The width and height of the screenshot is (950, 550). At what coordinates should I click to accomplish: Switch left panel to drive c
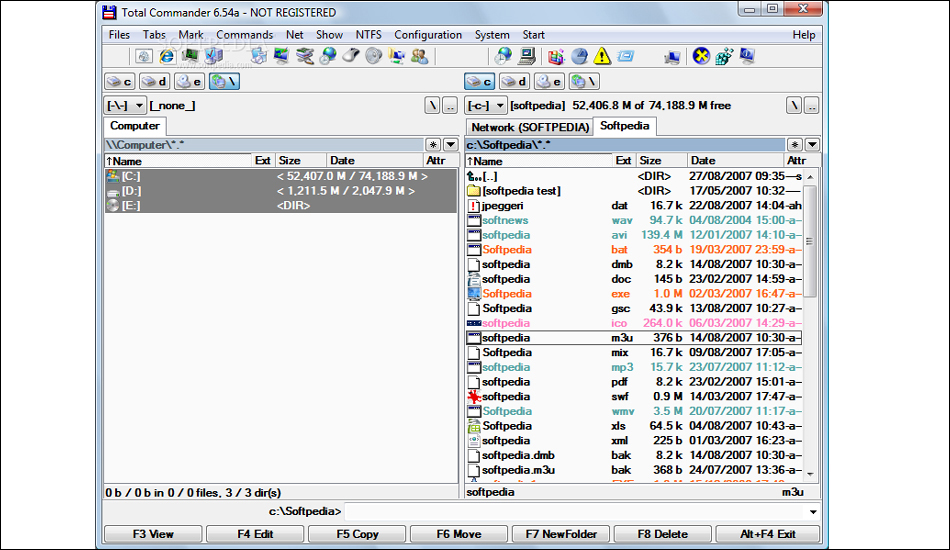pos(119,81)
